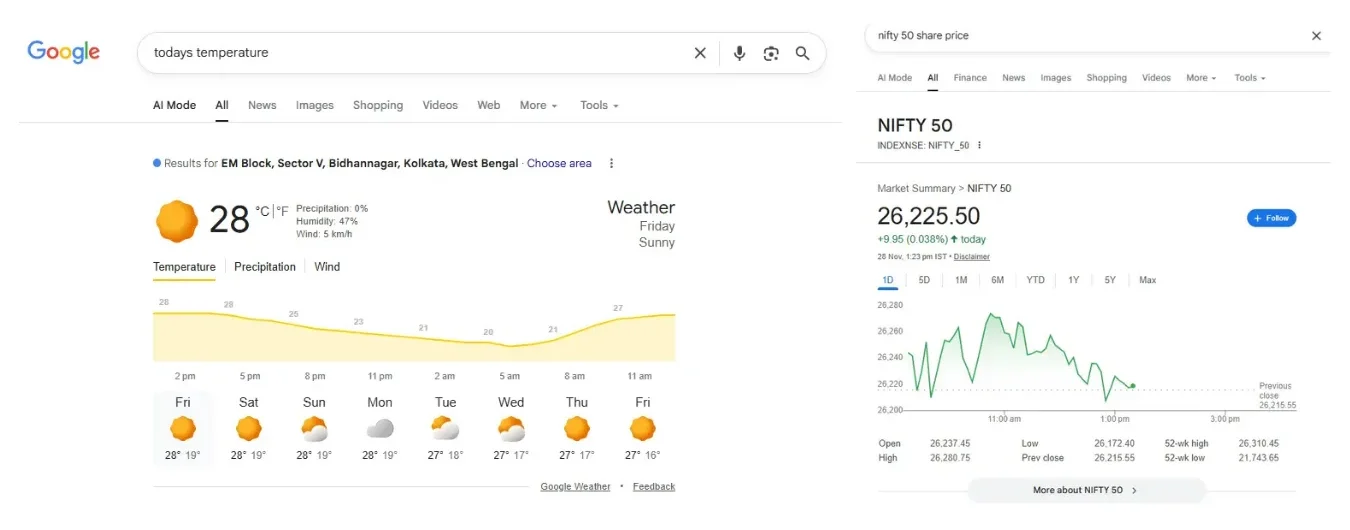The height and width of the screenshot is (530, 1350).
Task: Expand More dropdown in NIFTY search tabs
Action: pyautogui.click(x=1201, y=78)
